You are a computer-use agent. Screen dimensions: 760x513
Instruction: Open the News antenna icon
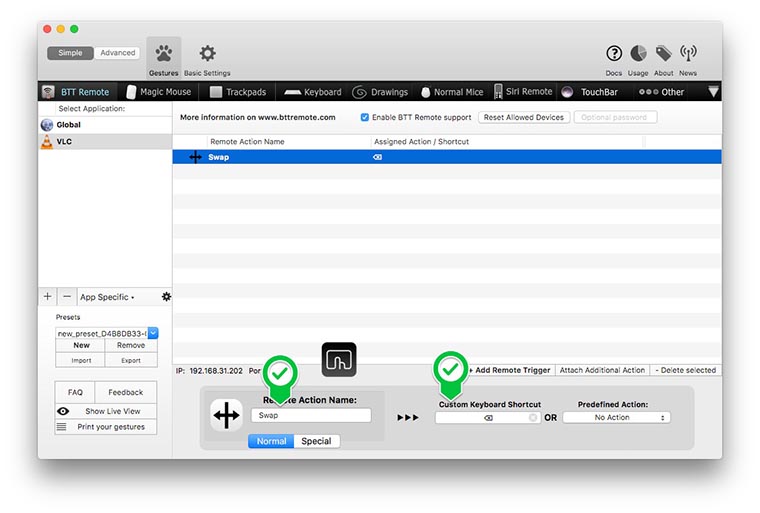click(x=688, y=53)
